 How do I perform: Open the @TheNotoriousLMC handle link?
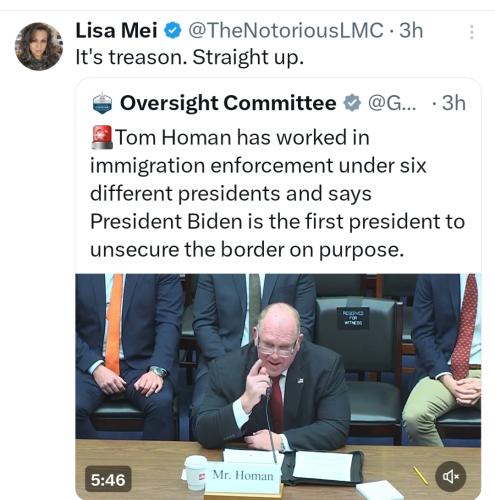coord(286,31)
